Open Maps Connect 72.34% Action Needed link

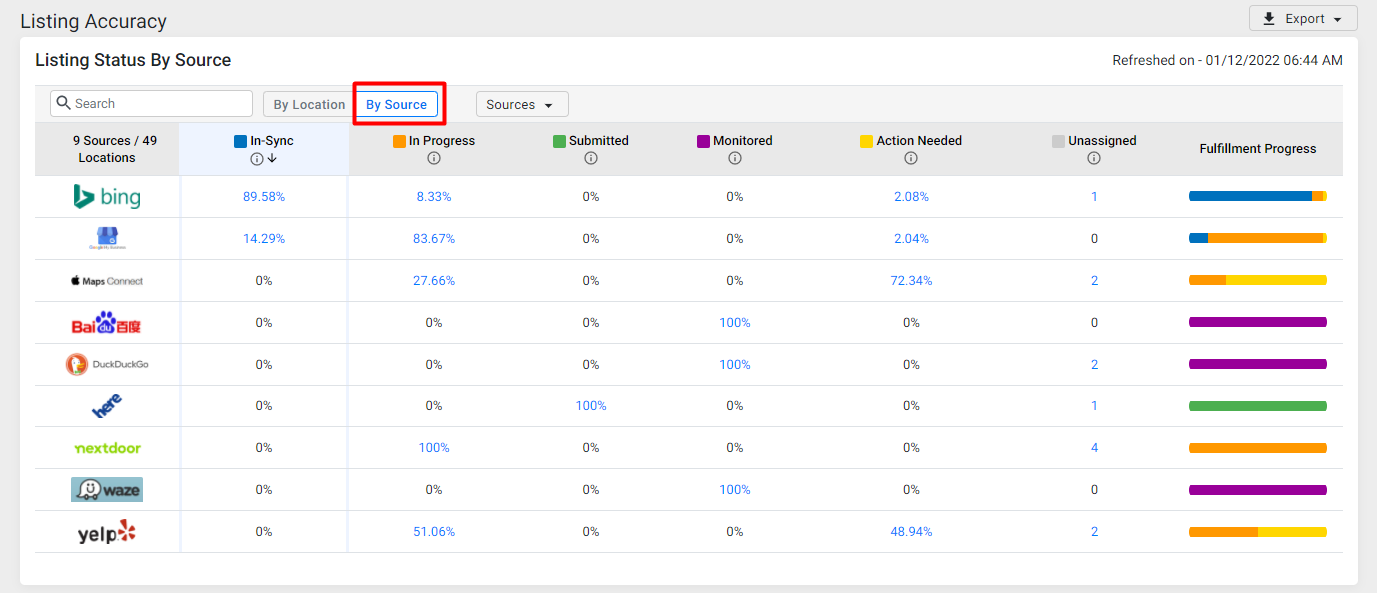(x=911, y=281)
